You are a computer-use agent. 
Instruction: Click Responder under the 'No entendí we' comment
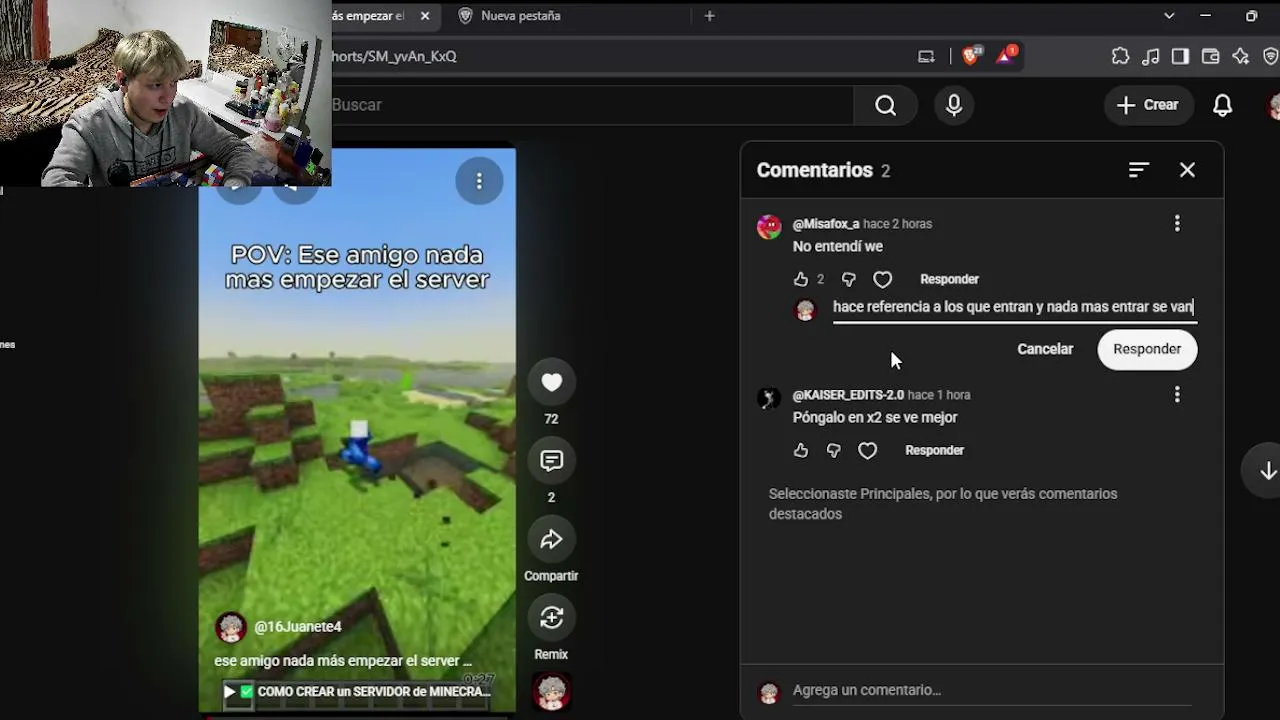pyautogui.click(x=949, y=279)
